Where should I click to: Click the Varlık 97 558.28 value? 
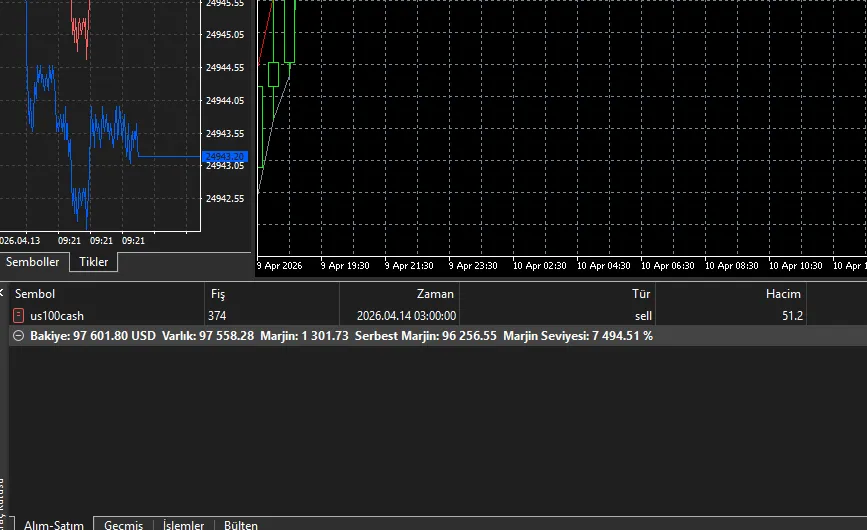(208, 335)
